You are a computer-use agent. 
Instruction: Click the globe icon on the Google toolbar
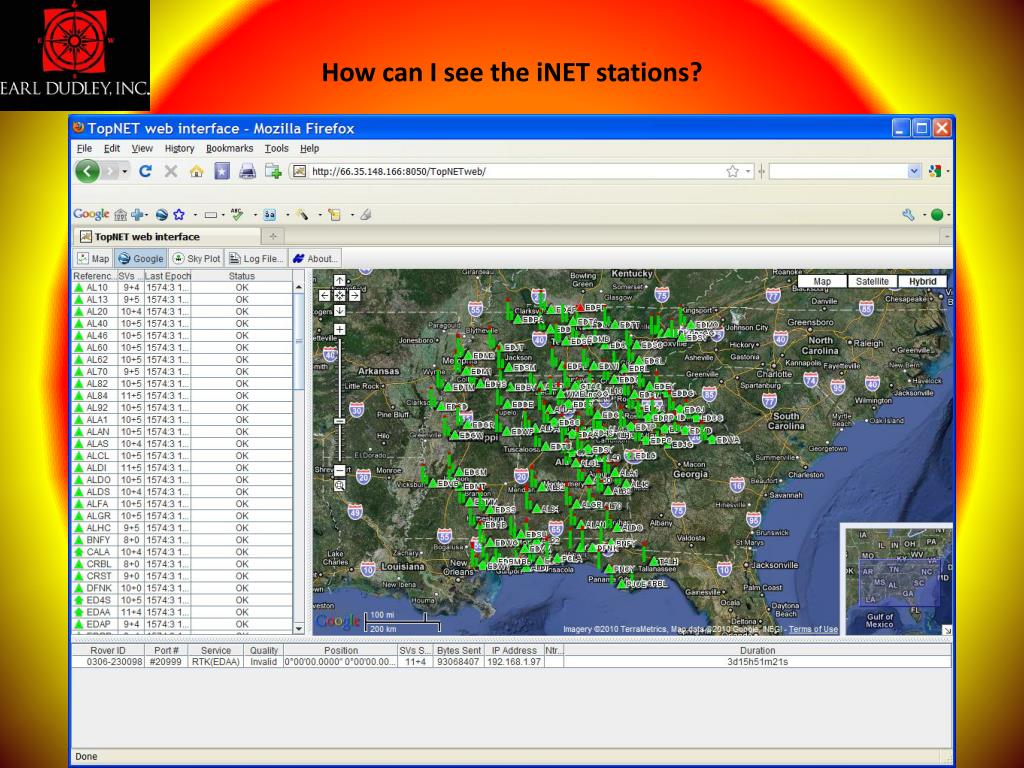click(161, 214)
